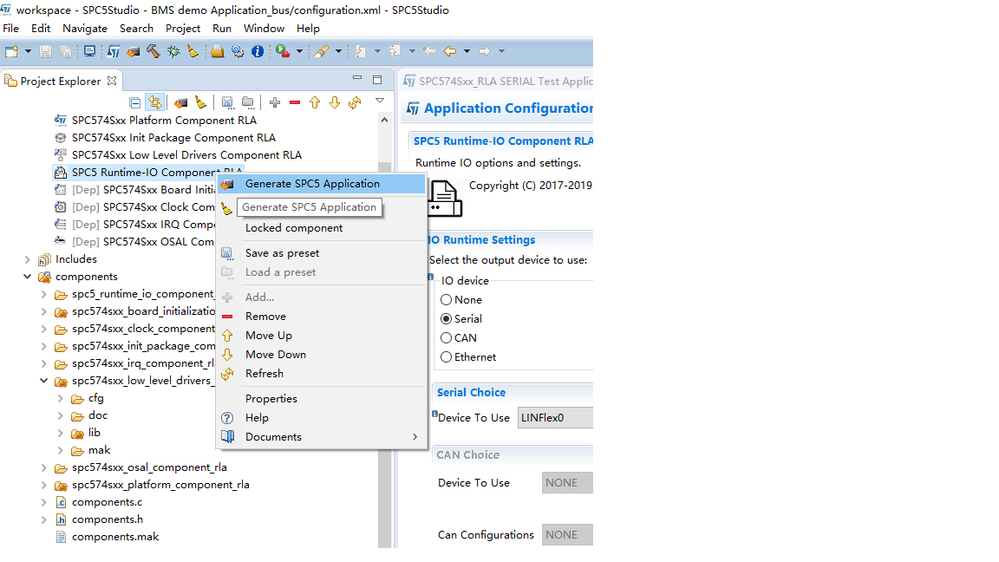This screenshot has height=562, width=999.
Task: Open the Project menu
Action: tap(183, 29)
